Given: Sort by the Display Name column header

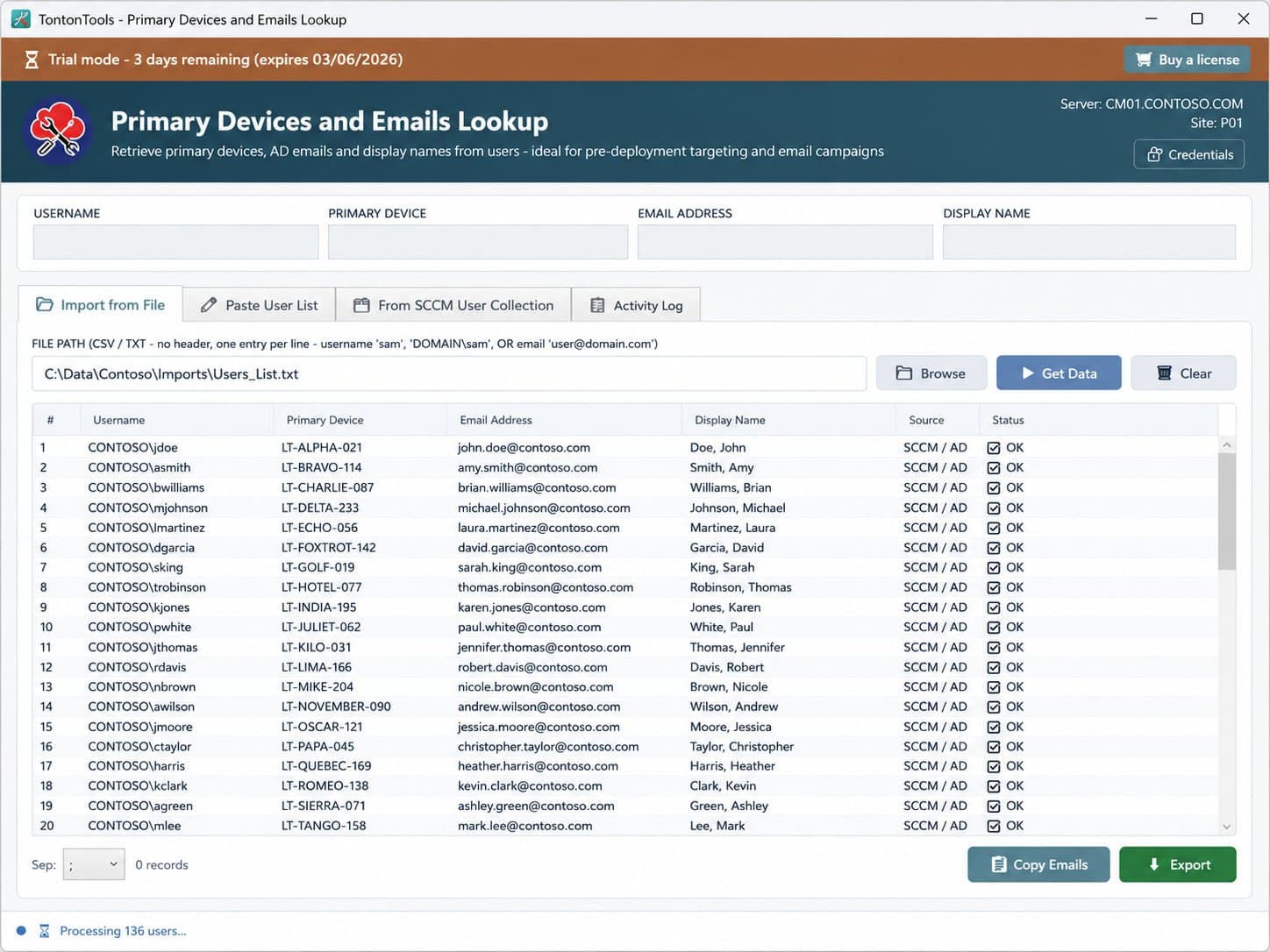Looking at the screenshot, I should point(788,420).
